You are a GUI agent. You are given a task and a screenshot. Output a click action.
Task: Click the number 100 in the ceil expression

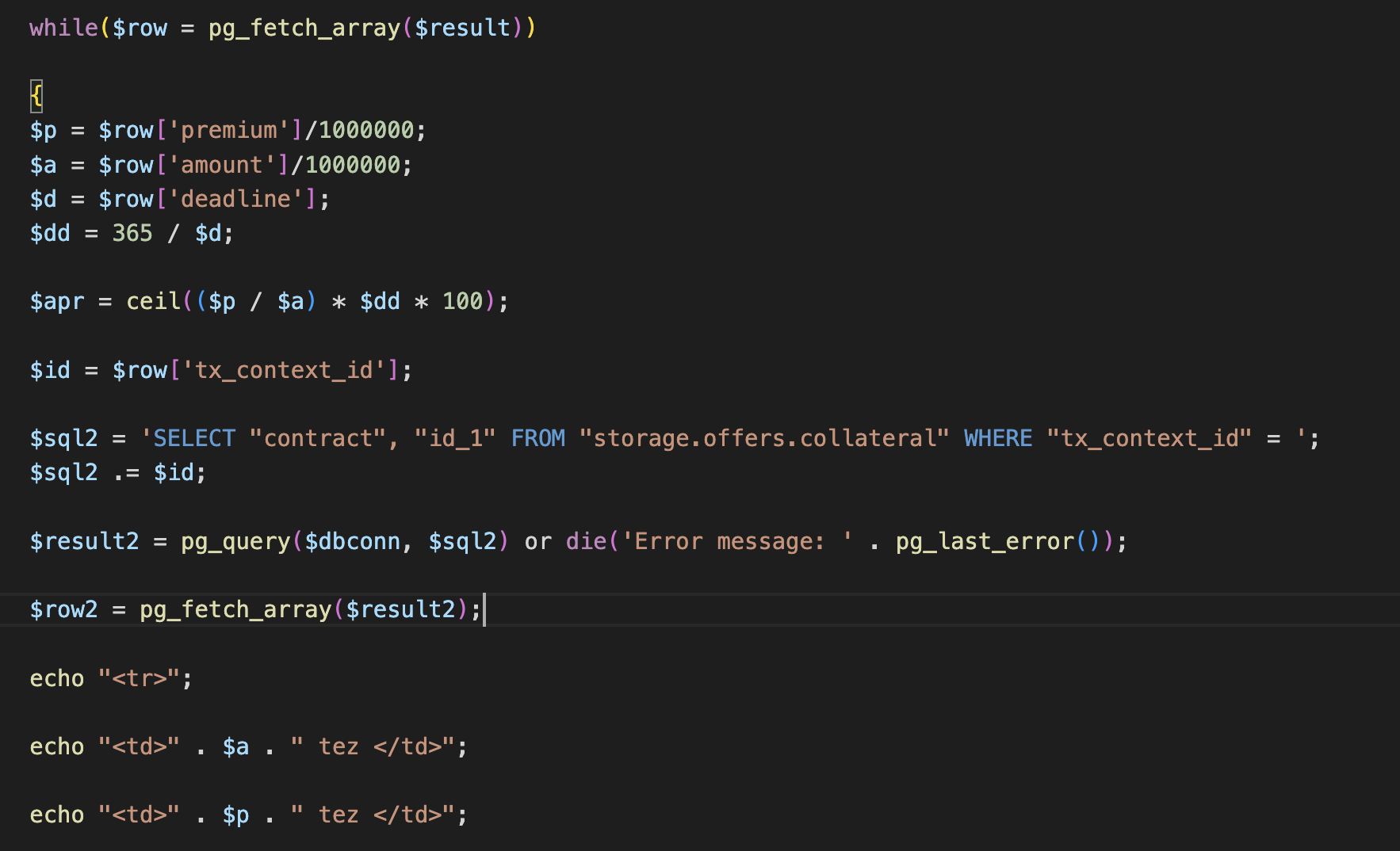point(463,301)
